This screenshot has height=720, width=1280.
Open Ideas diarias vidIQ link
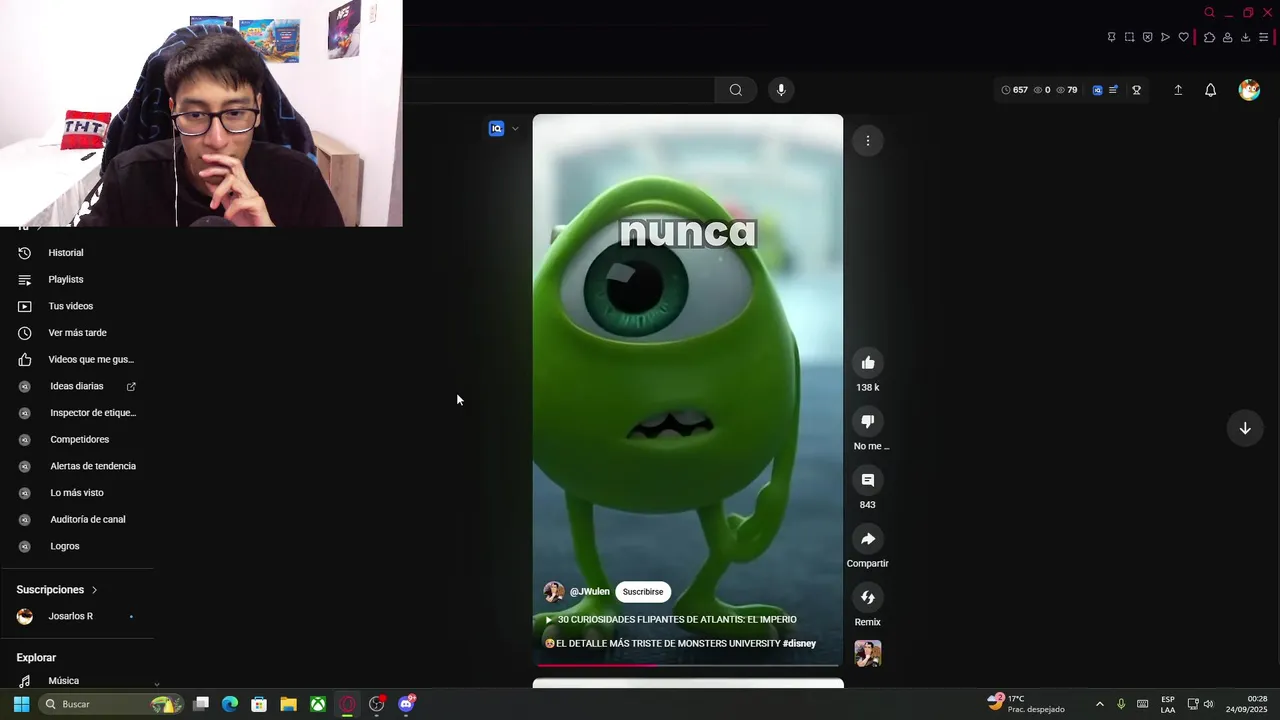tap(77, 386)
